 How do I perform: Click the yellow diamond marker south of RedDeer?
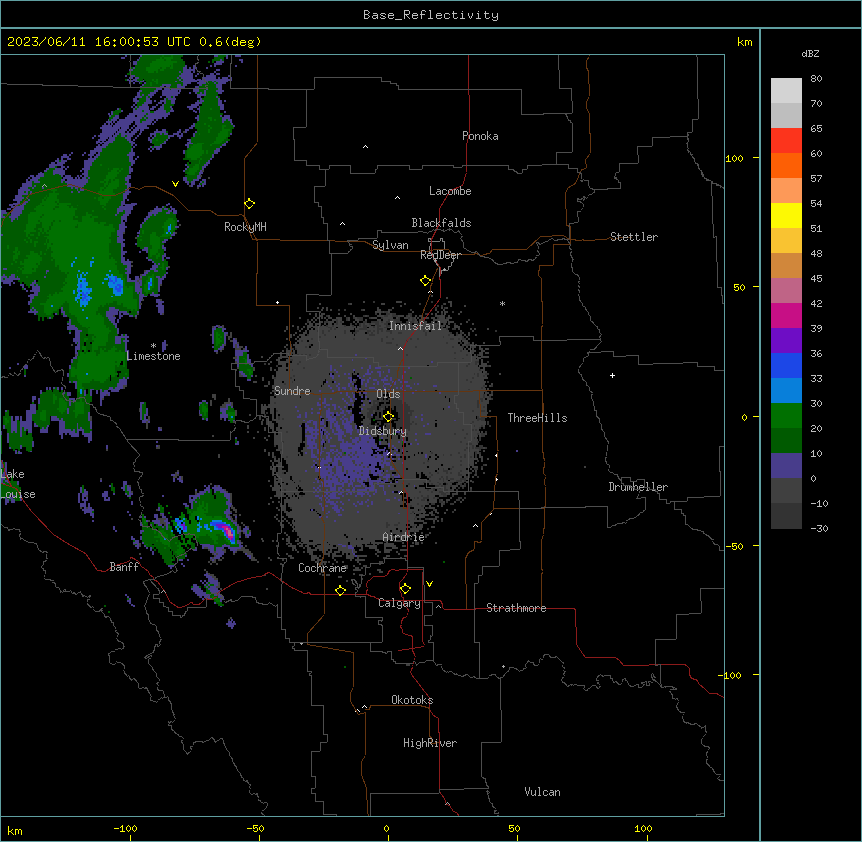click(426, 281)
